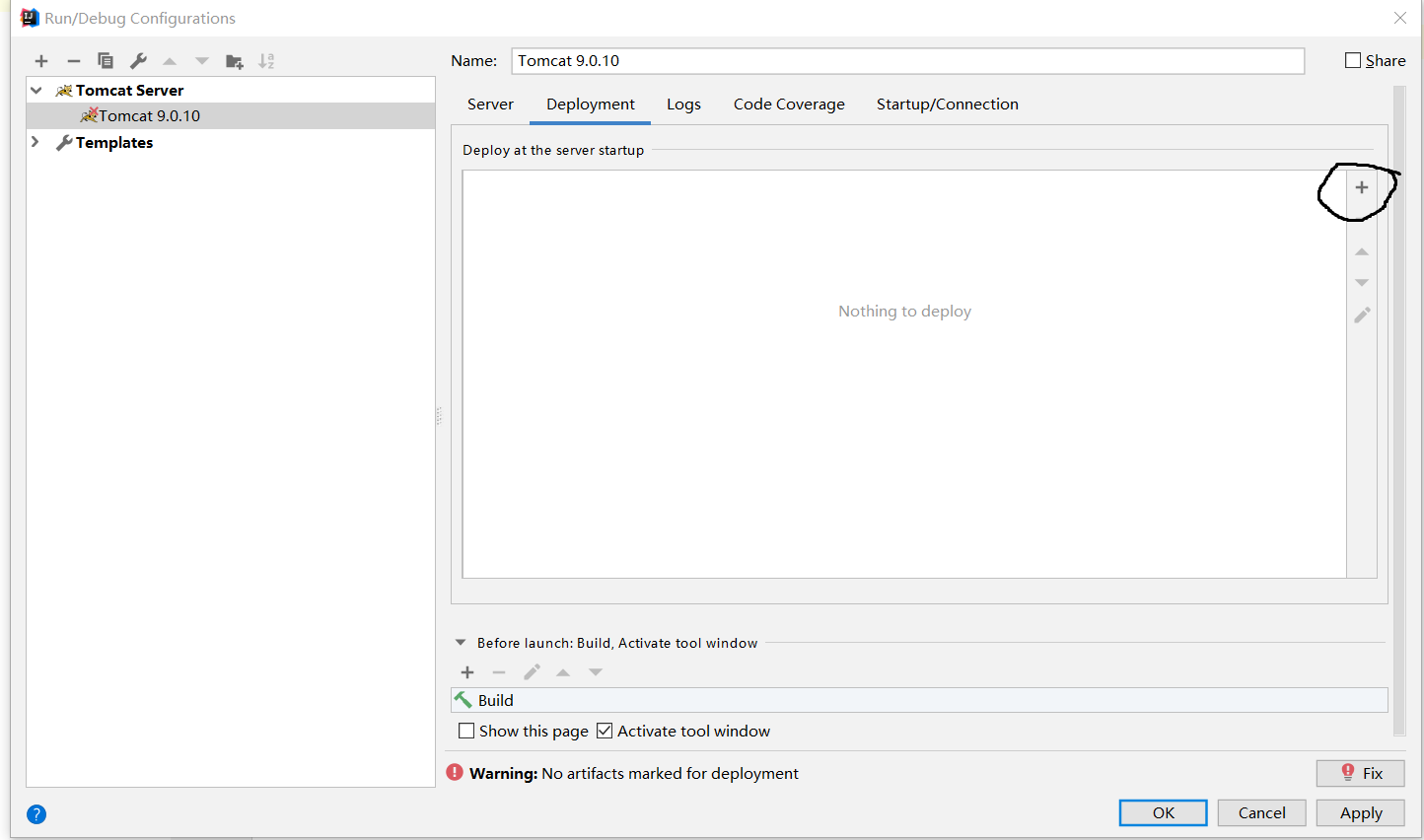1424x840 pixels.
Task: Click the Cancel button
Action: click(x=1262, y=812)
